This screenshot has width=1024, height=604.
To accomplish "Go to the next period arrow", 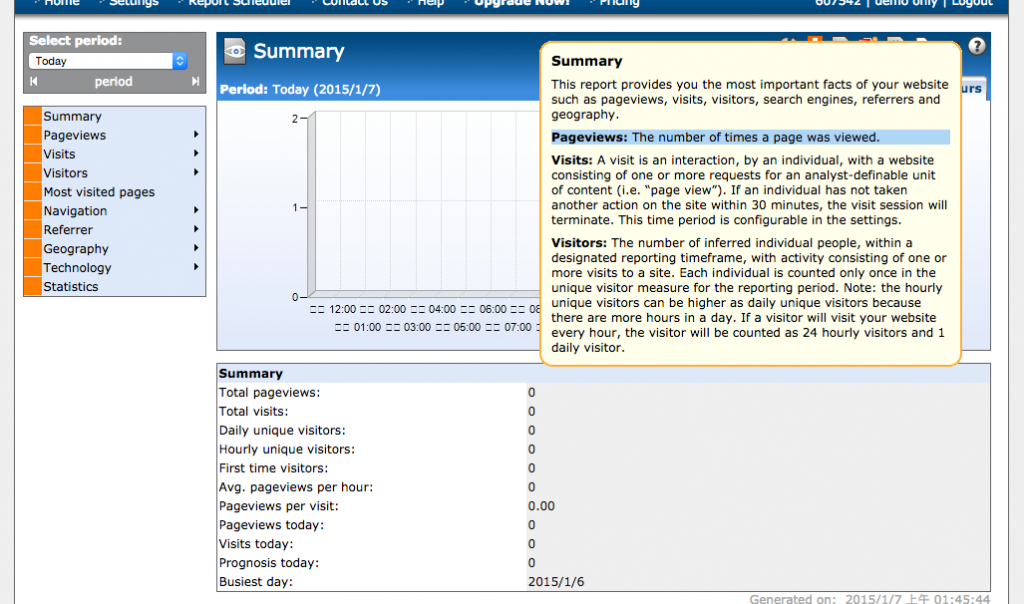I will pos(194,82).
